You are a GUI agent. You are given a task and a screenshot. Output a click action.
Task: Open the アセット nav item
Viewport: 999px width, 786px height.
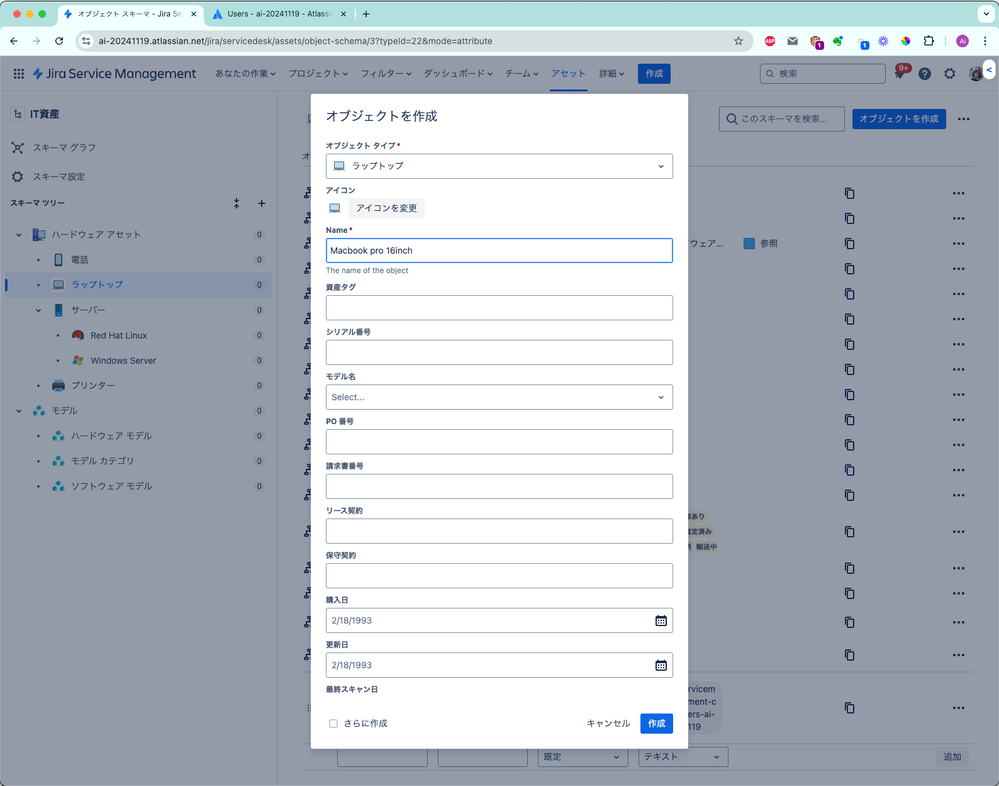click(x=568, y=74)
